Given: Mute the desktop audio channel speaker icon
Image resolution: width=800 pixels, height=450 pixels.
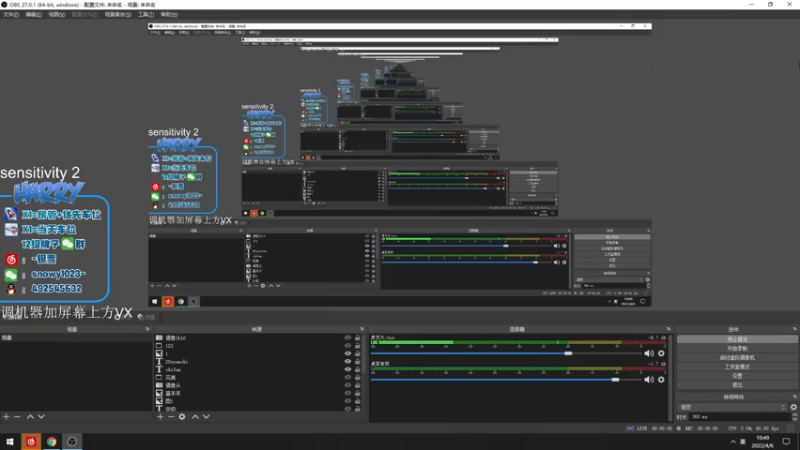Looking at the screenshot, I should 648,380.
